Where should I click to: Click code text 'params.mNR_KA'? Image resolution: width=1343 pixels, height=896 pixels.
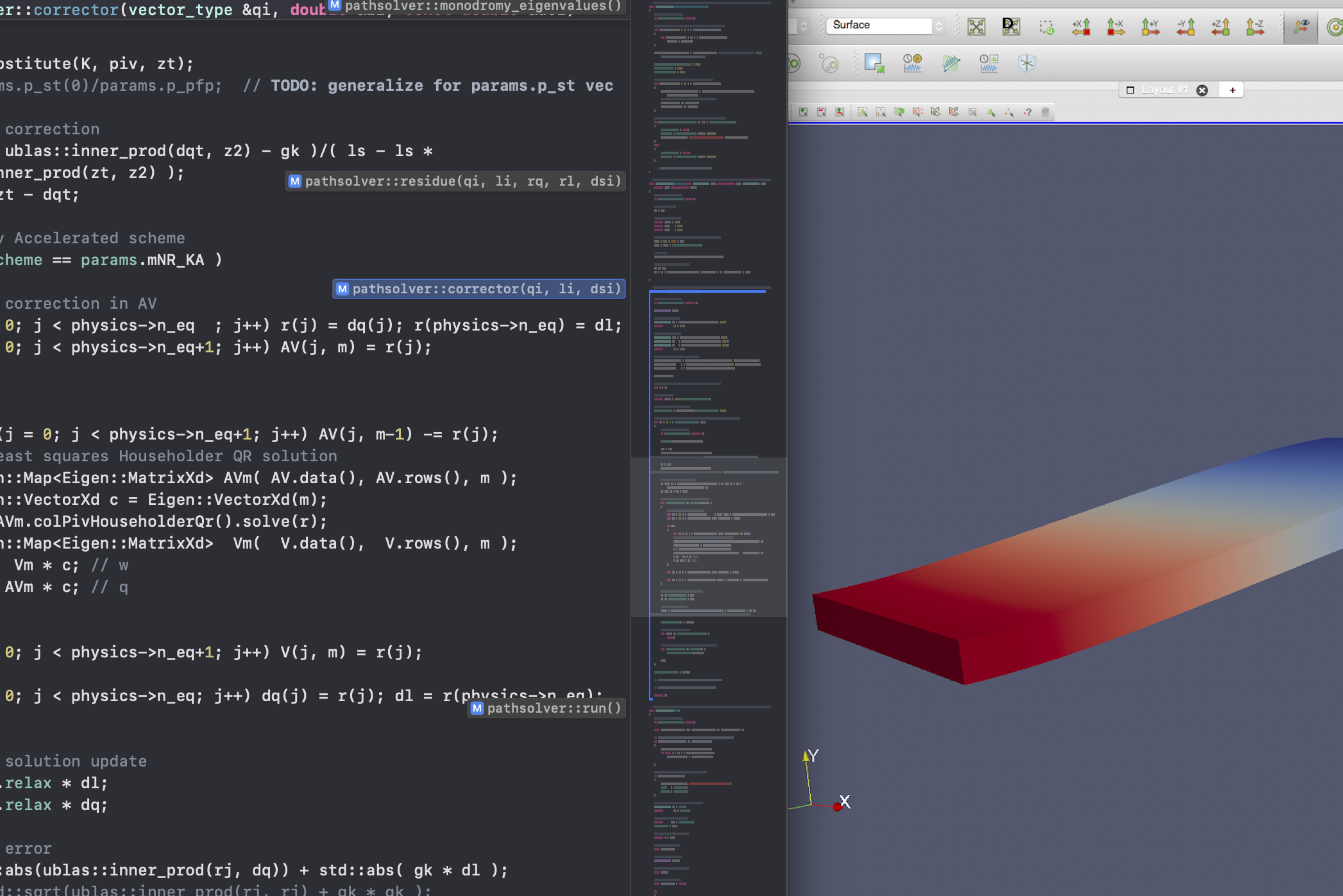(x=142, y=260)
